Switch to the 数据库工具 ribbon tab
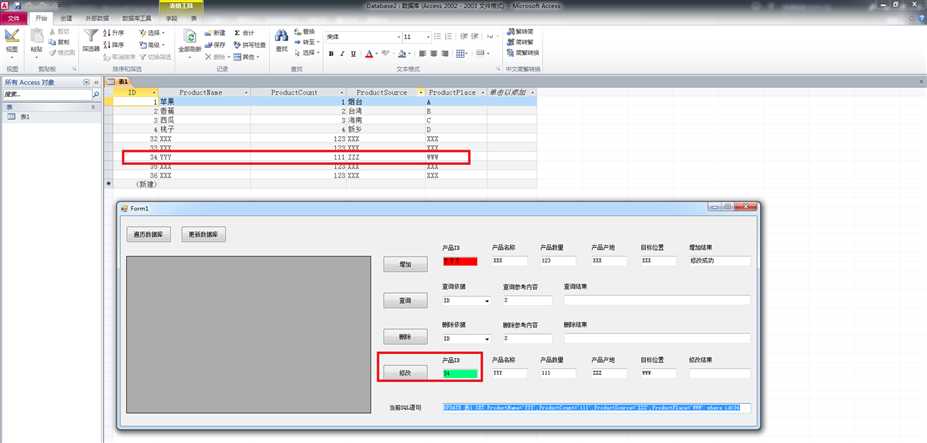Viewport: 927px width, 443px height. (x=137, y=18)
